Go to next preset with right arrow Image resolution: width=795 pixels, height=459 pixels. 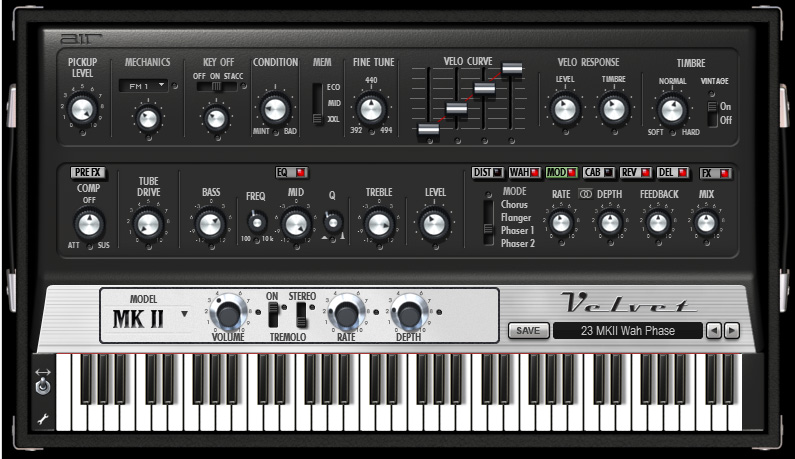click(732, 331)
